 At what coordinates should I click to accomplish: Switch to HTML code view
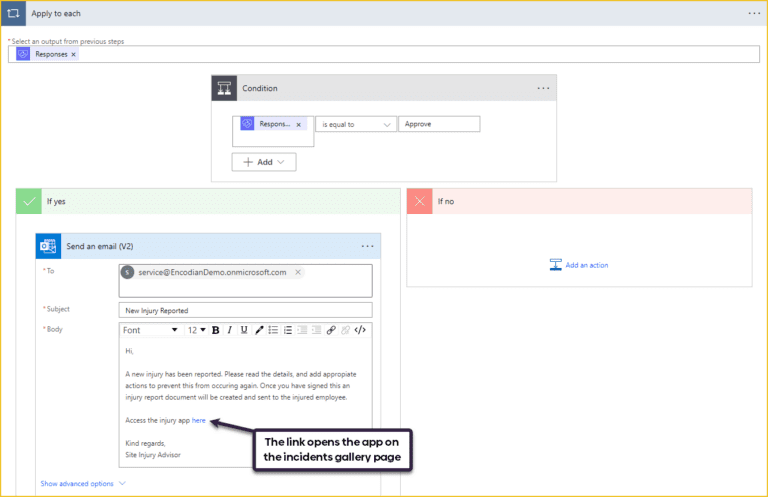(360, 330)
